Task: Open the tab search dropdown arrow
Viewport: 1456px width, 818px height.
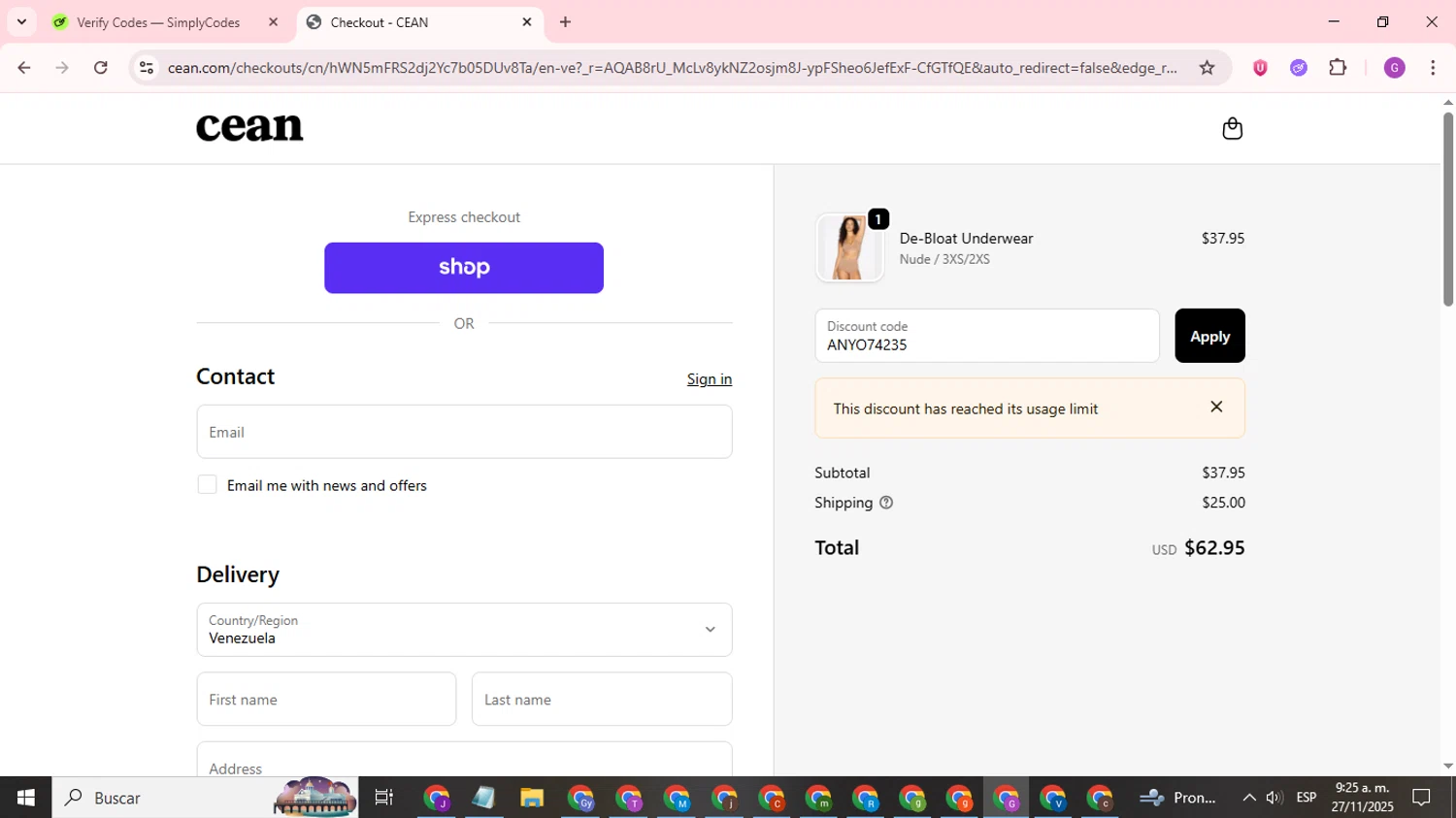Action: [21, 21]
